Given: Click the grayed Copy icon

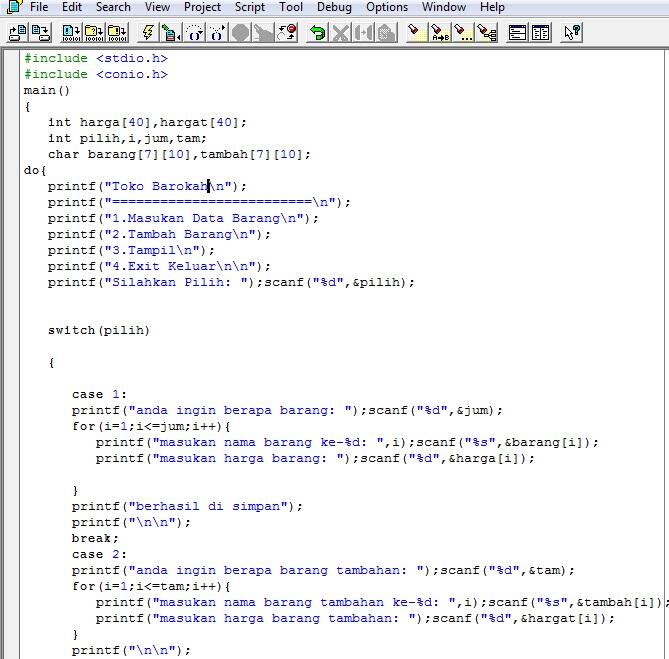Looking at the screenshot, I should click(363, 32).
